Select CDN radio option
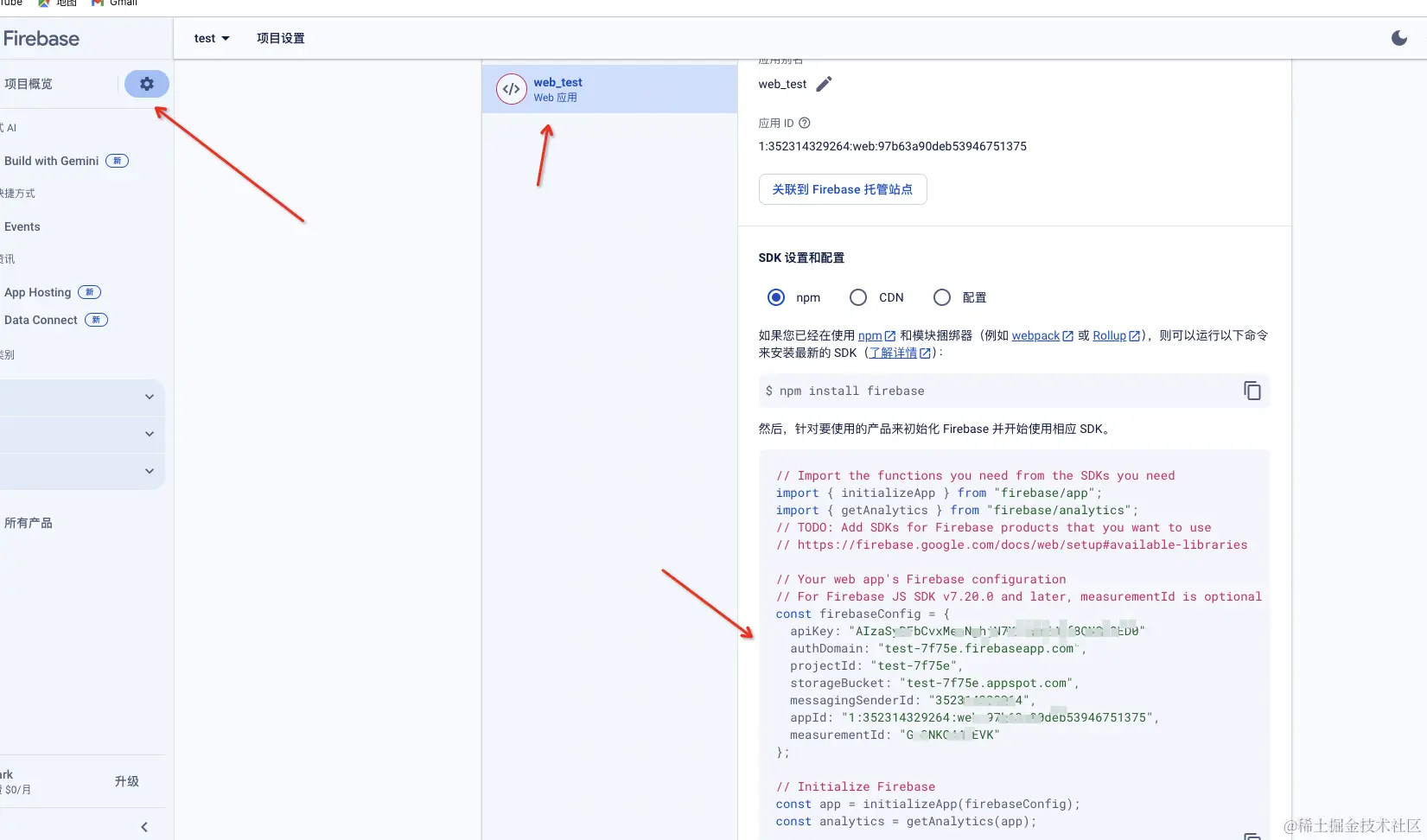This screenshot has width=1427, height=840. coord(858,297)
